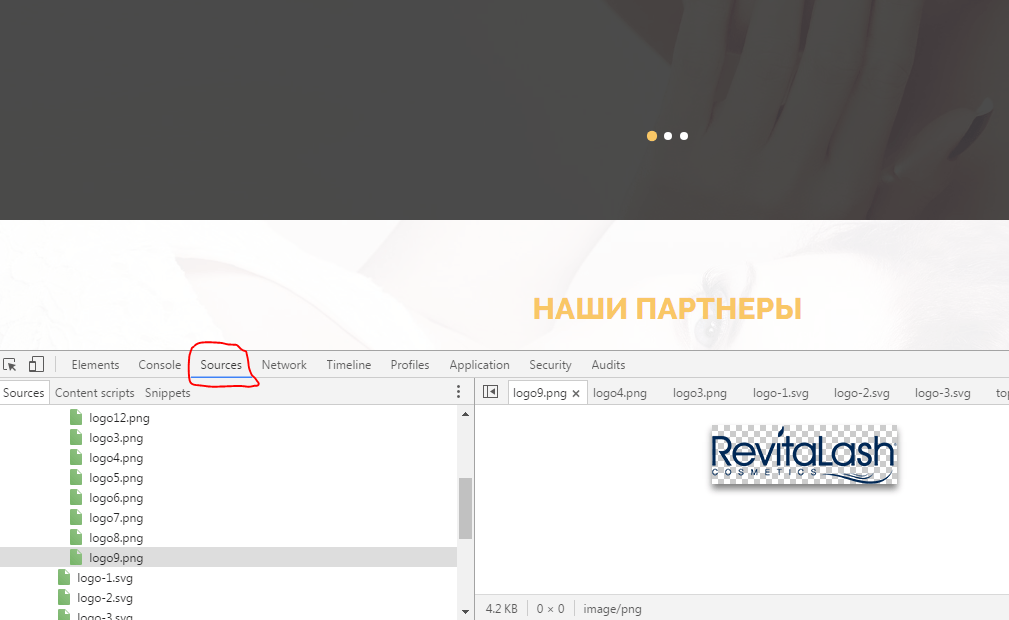Switch to the logo4.png editor tab
1009x620 pixels.
[x=620, y=393]
